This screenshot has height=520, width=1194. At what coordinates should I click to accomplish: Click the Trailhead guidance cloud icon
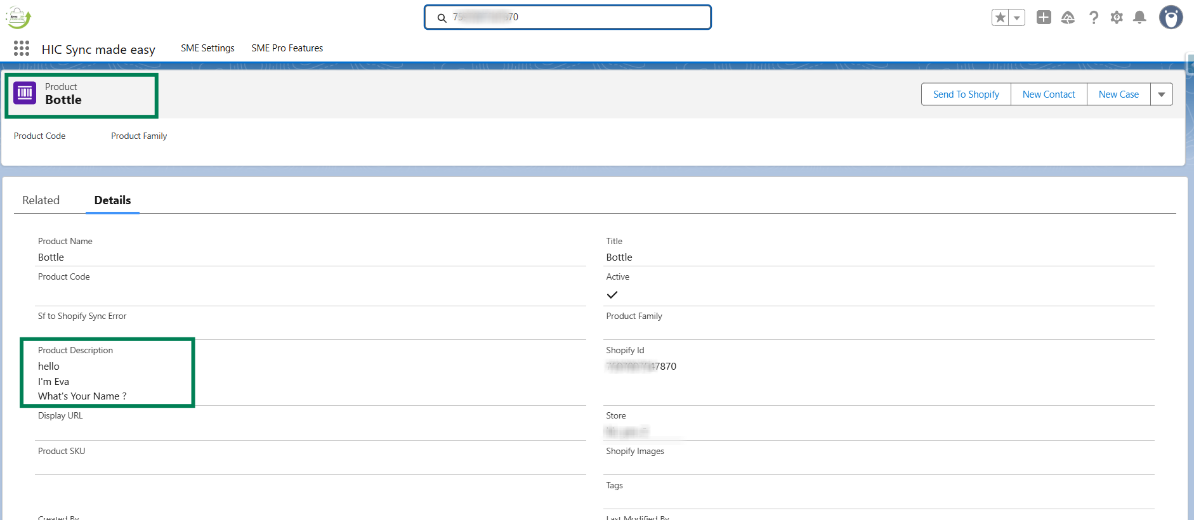[x=1068, y=17]
